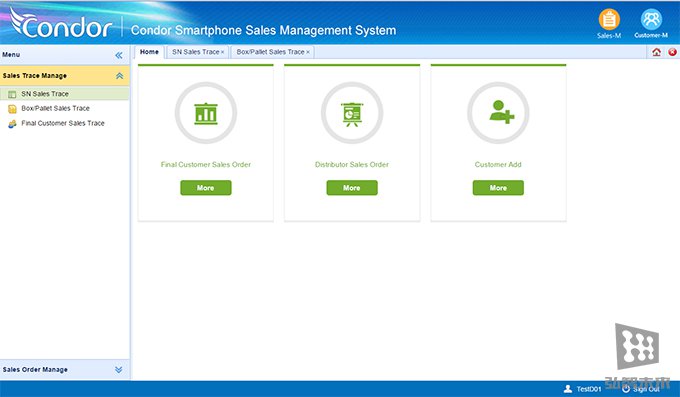Expand the Sales Order Manage section
The height and width of the screenshot is (397, 680).
[118, 370]
